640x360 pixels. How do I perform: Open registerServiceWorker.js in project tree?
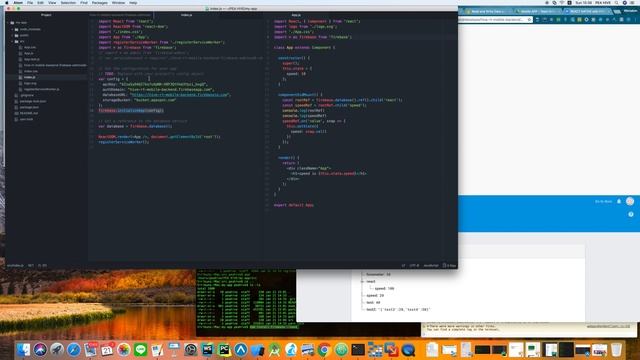click(41, 89)
